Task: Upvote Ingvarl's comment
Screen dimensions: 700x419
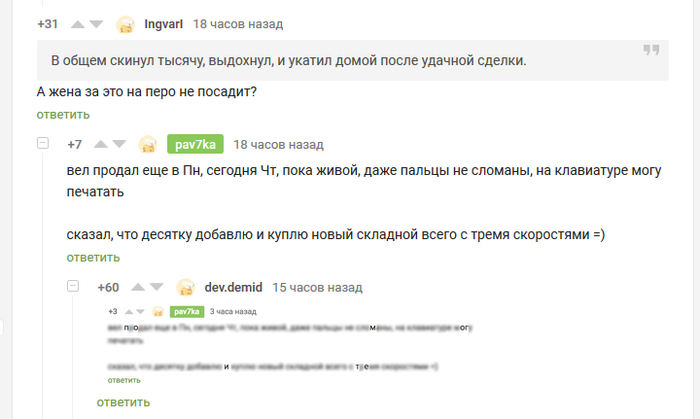Action: [x=78, y=24]
